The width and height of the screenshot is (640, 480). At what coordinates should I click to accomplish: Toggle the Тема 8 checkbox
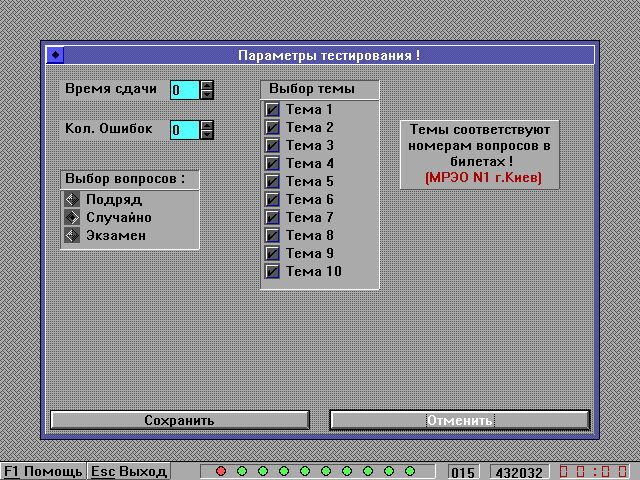point(272,235)
